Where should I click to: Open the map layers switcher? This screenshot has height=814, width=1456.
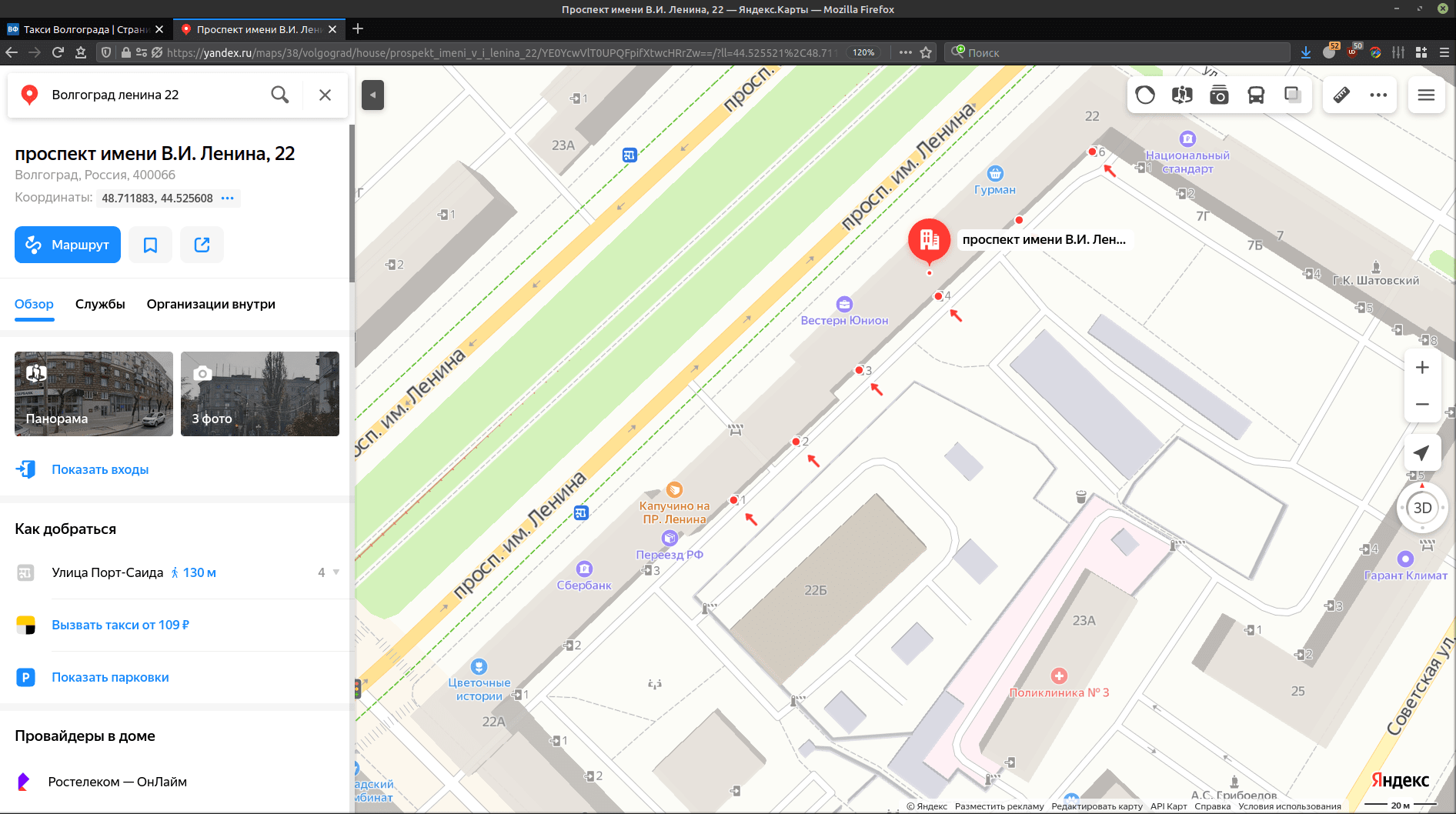[x=1293, y=95]
